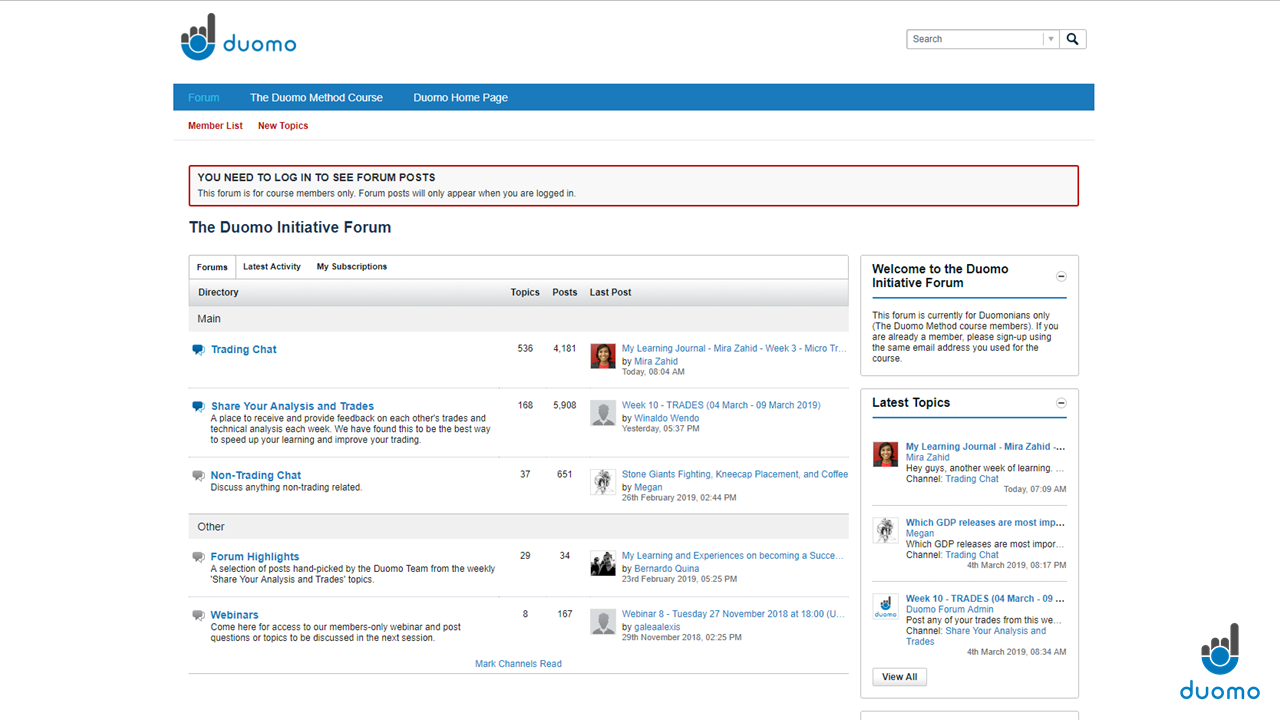Open last post 'My Learning Journal - Mira Zahid - Week 3'

[x=734, y=349]
